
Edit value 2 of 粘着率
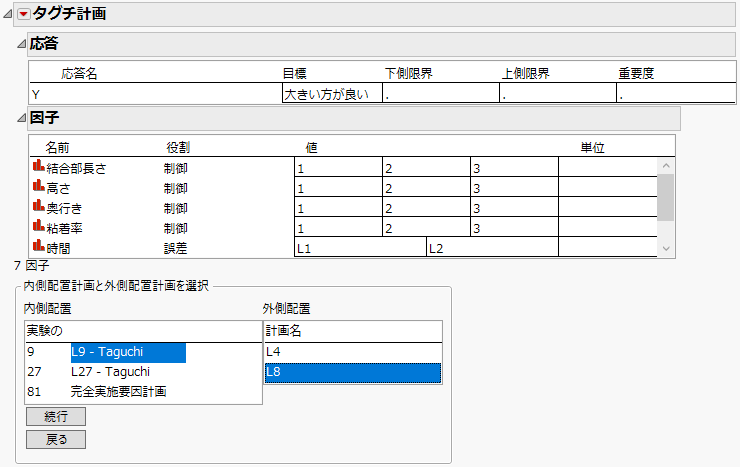click(x=426, y=227)
